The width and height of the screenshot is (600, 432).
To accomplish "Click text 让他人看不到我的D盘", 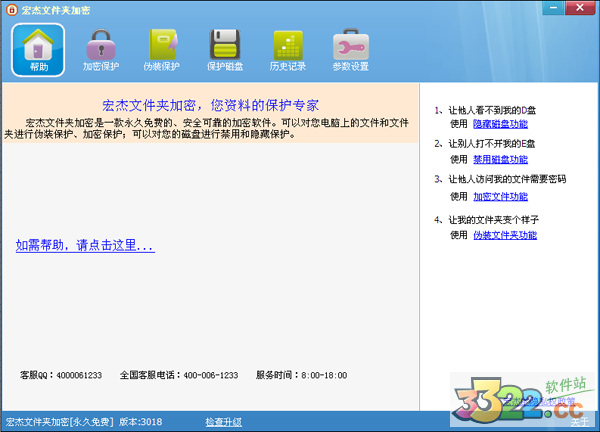I will pyautogui.click(x=492, y=110).
